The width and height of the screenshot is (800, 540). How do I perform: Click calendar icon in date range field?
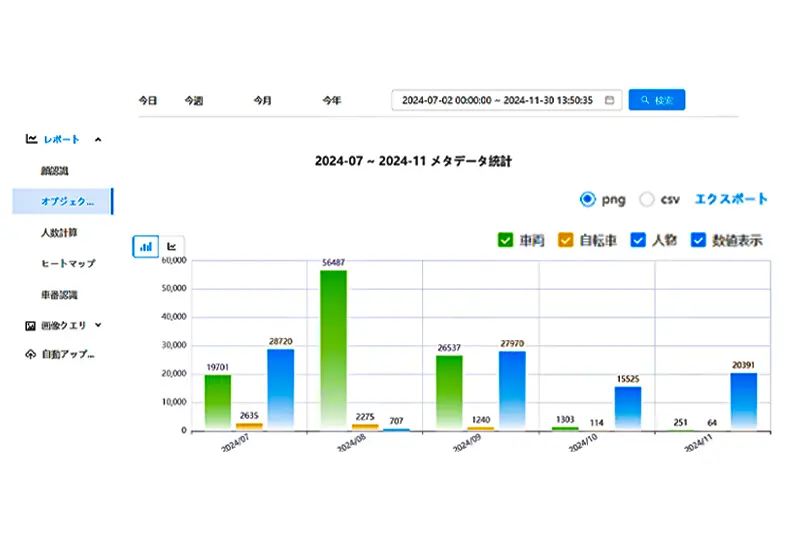click(x=609, y=100)
